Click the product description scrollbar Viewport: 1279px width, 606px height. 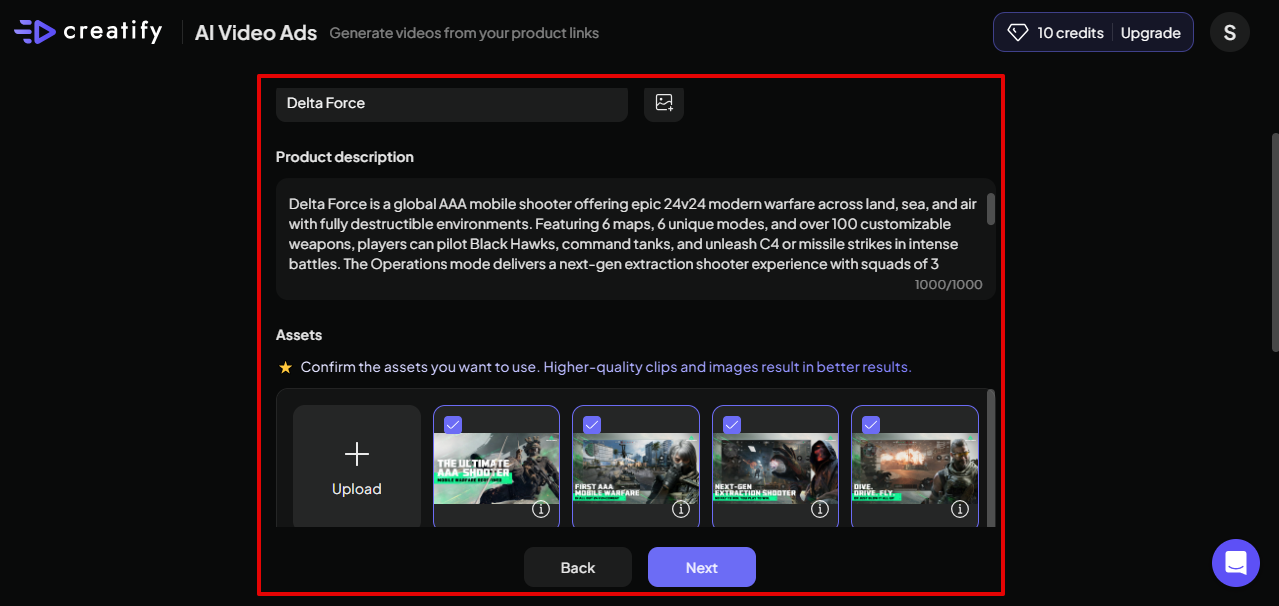coord(991,210)
